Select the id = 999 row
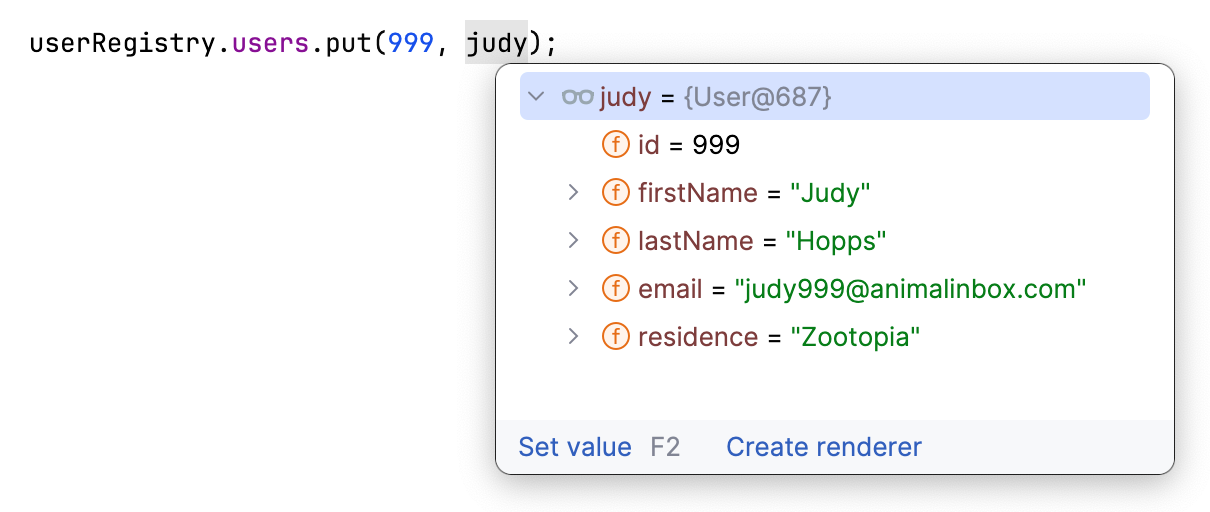This screenshot has width=1210, height=512. tap(689, 145)
